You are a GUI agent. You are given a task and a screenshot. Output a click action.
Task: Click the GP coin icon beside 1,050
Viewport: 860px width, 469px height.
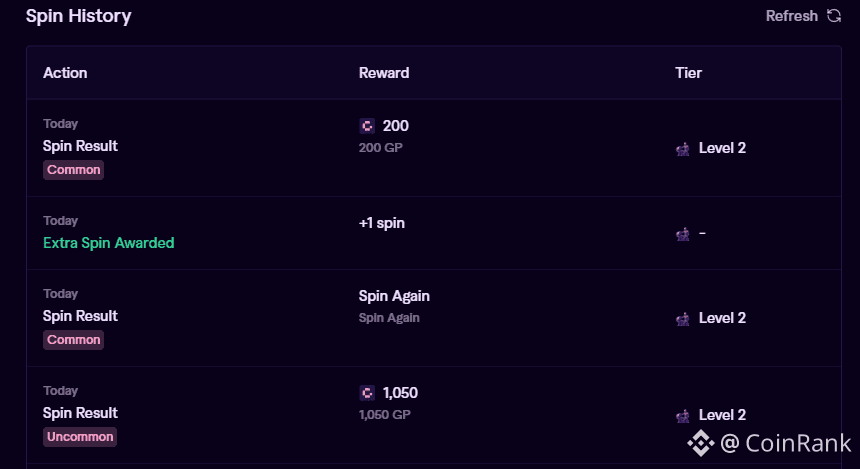tap(367, 393)
